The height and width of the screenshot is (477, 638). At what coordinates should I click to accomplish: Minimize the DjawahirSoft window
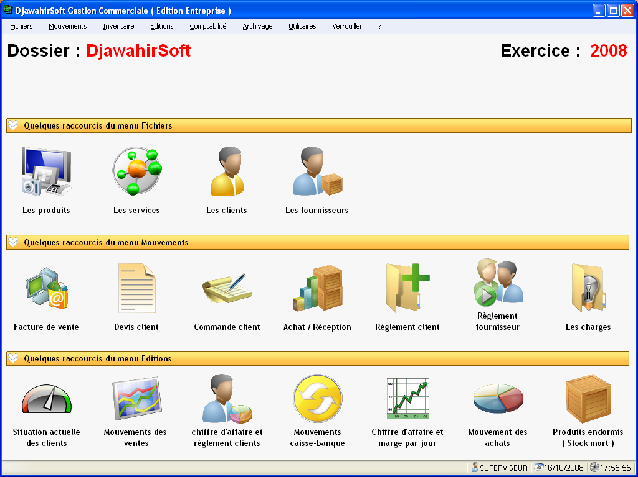599,10
